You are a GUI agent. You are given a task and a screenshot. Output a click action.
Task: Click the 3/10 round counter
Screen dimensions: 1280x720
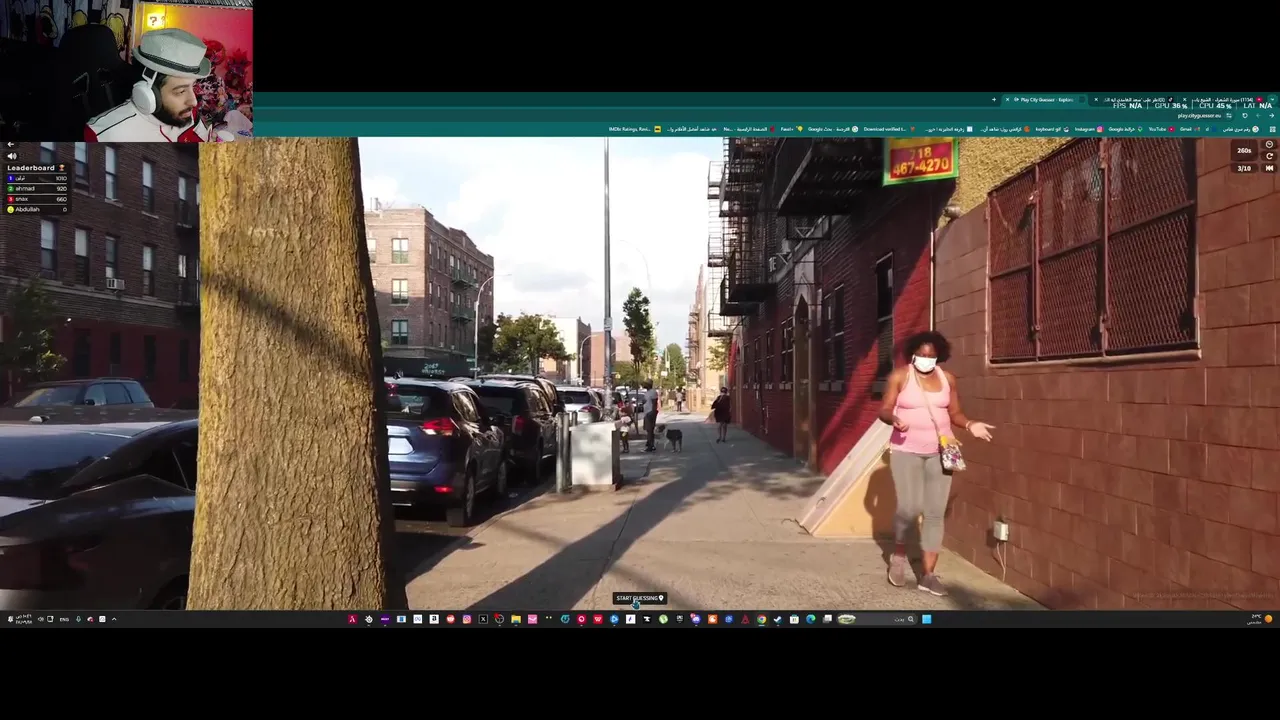coord(1244,169)
